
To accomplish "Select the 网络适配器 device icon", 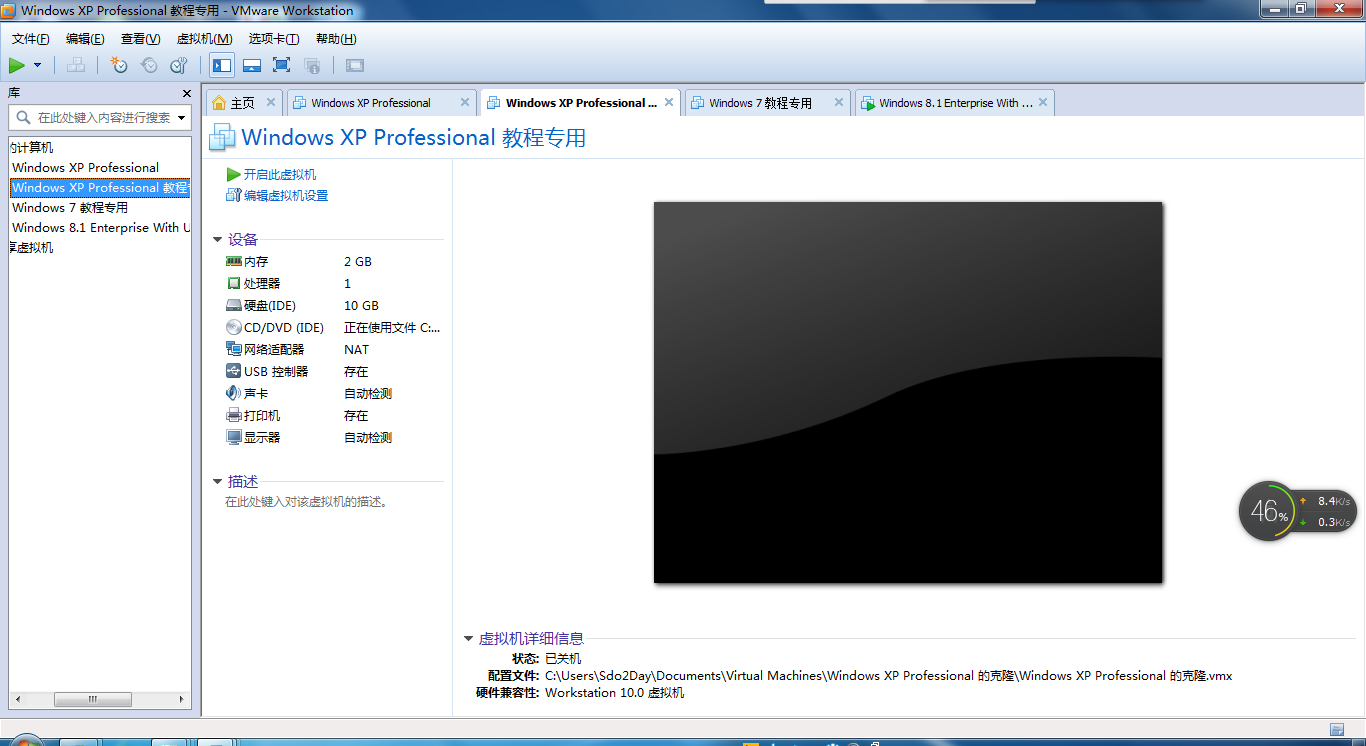I will 234,349.
